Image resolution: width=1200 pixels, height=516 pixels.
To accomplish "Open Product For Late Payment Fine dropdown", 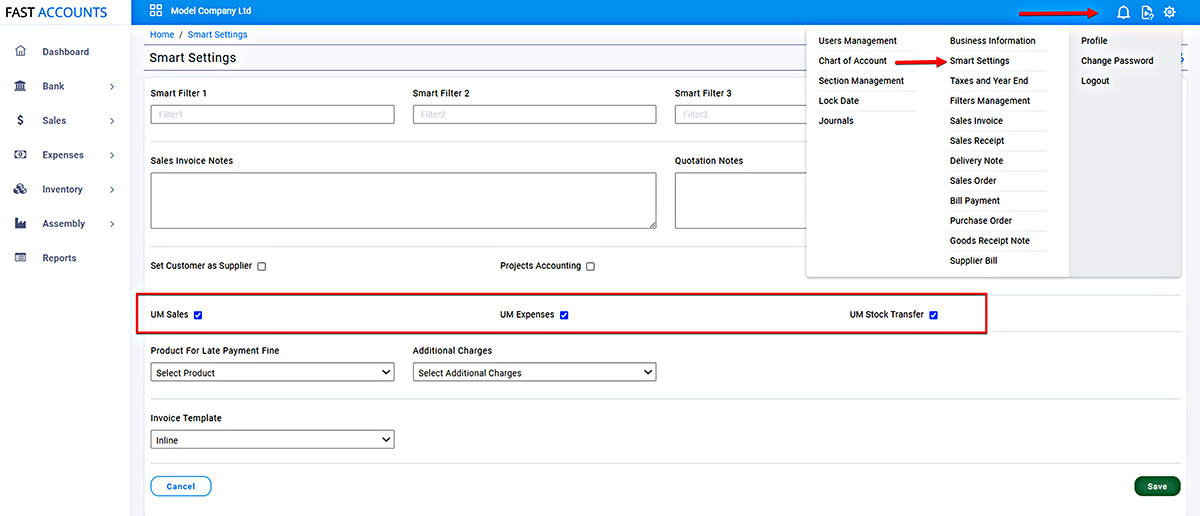I will coord(272,372).
